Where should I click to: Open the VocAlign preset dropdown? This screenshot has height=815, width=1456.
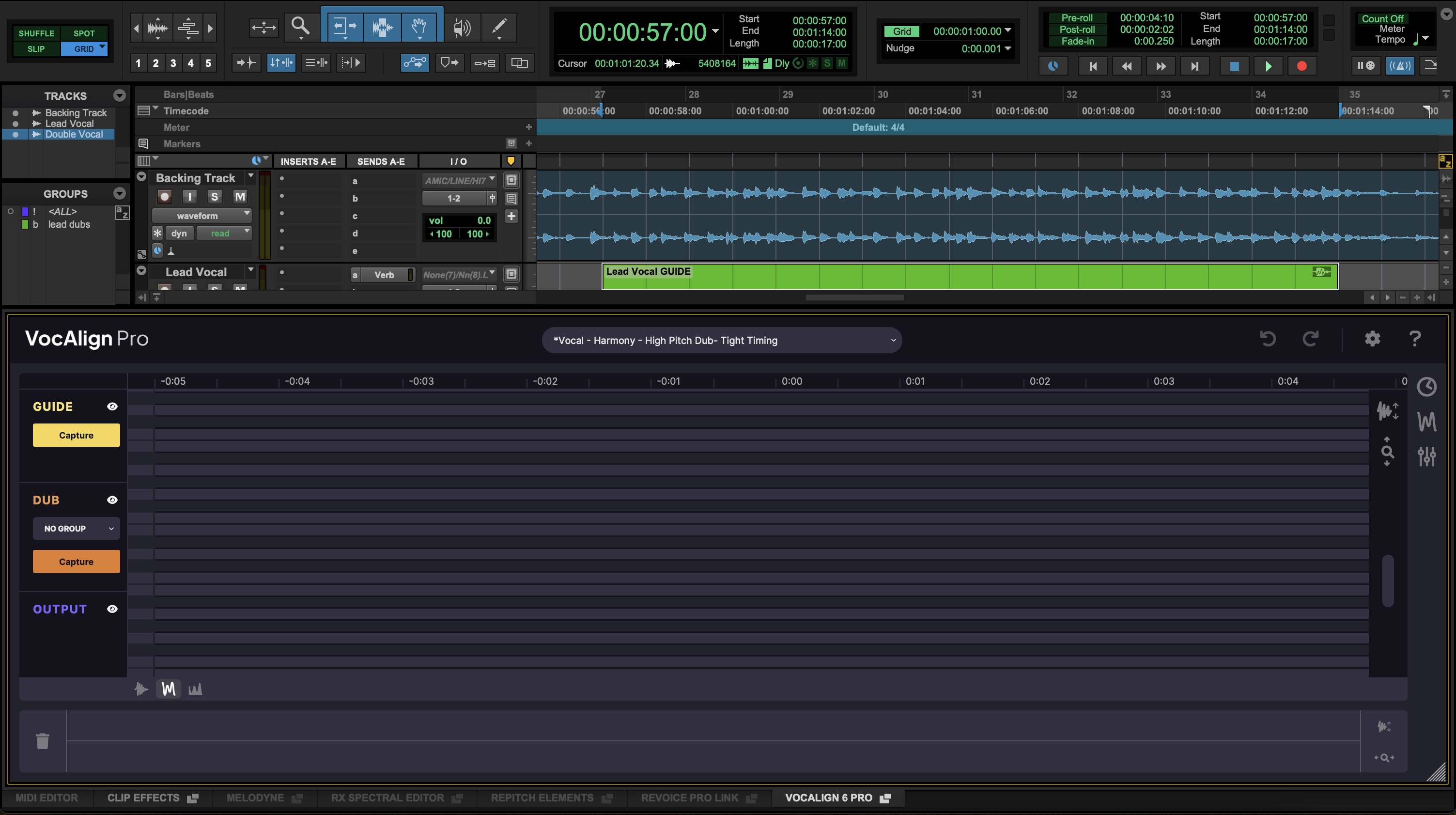tap(723, 340)
